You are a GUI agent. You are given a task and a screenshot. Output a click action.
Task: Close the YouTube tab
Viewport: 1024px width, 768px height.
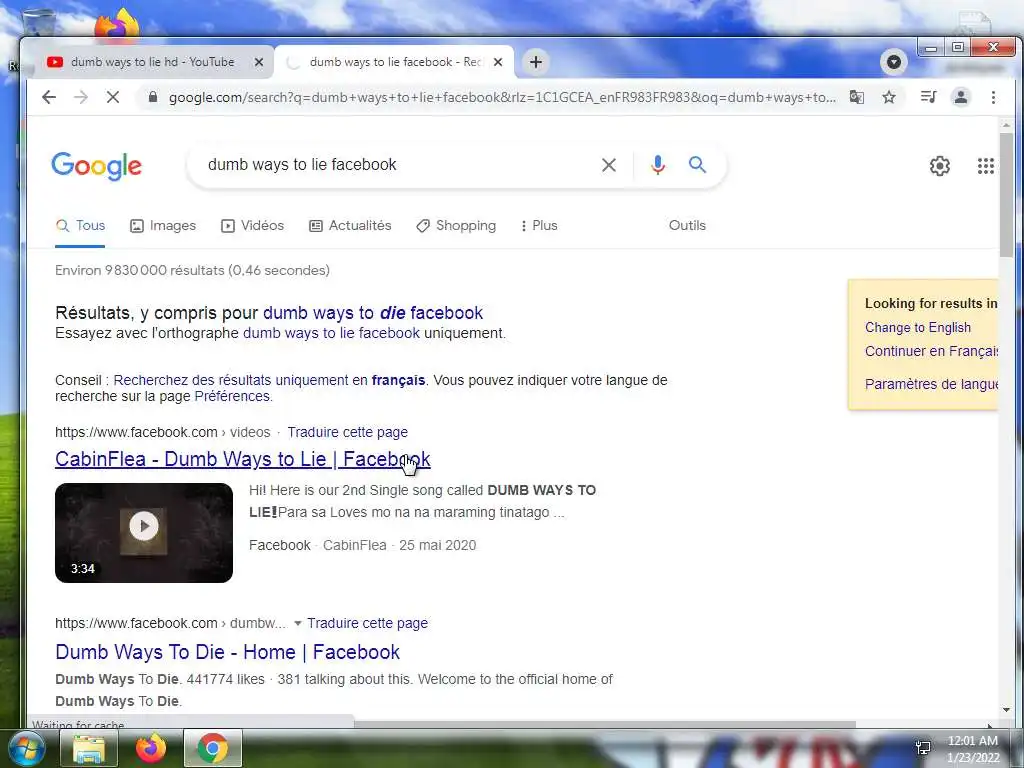259,62
